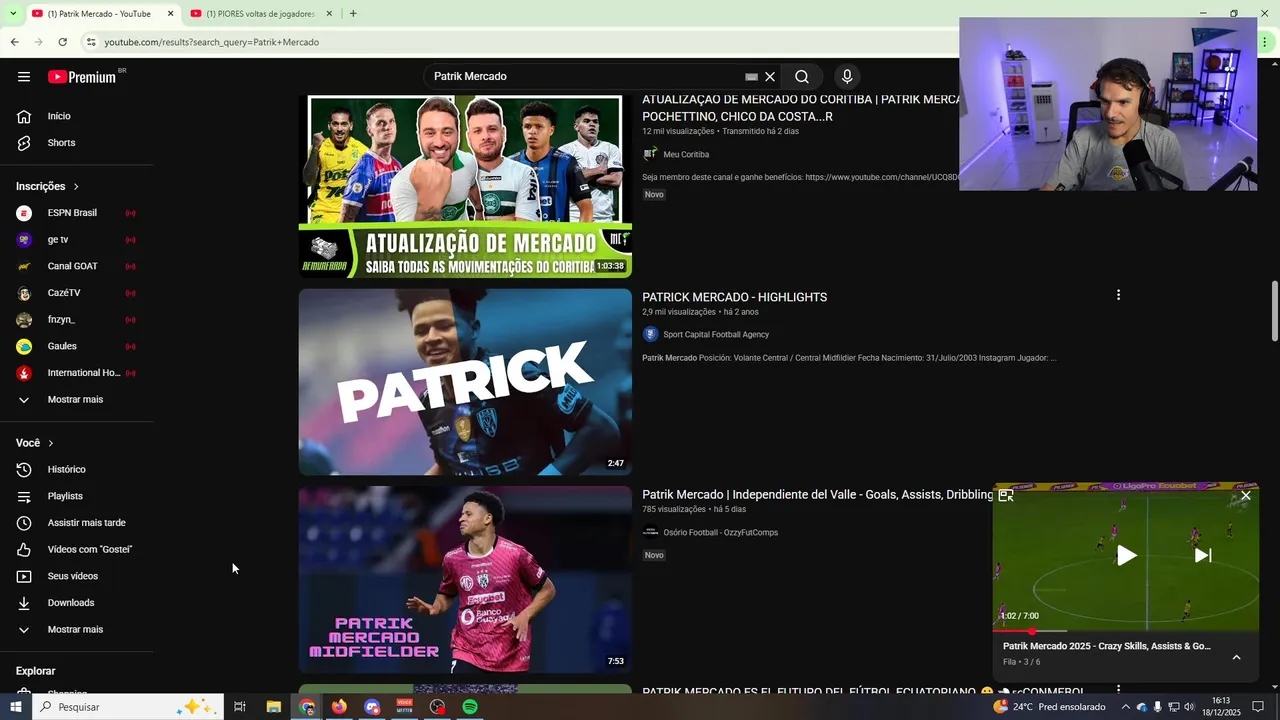Expand miniplayer back to watch page
This screenshot has height=720, width=1280.
click(x=1006, y=496)
